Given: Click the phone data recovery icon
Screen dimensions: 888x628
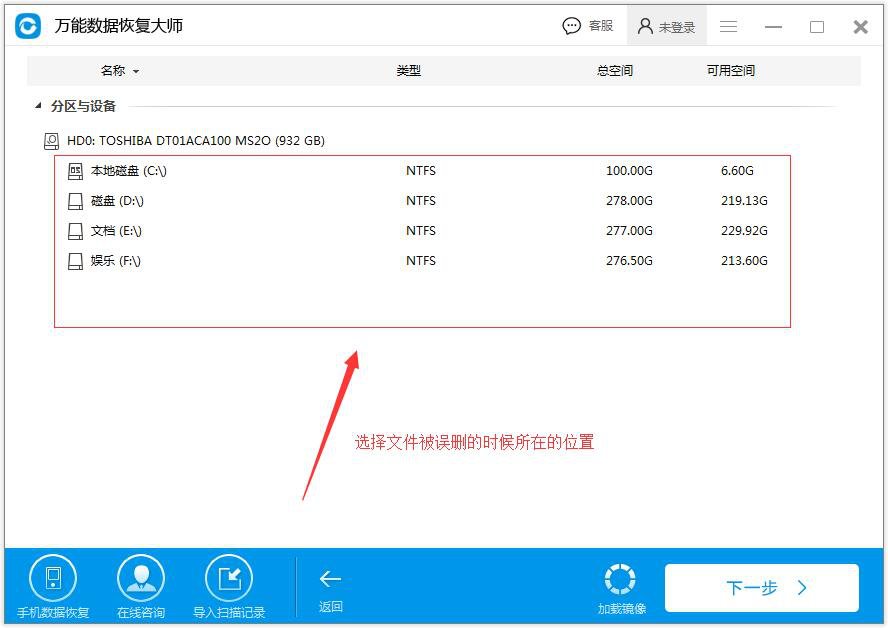Looking at the screenshot, I should [x=53, y=577].
